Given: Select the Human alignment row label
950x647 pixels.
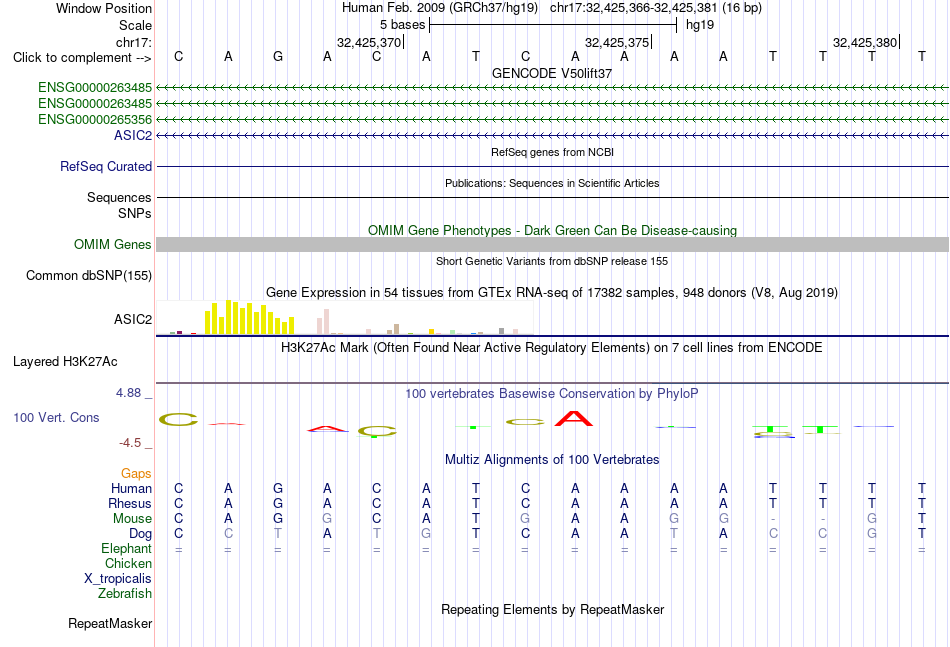Looking at the screenshot, I should [131, 488].
